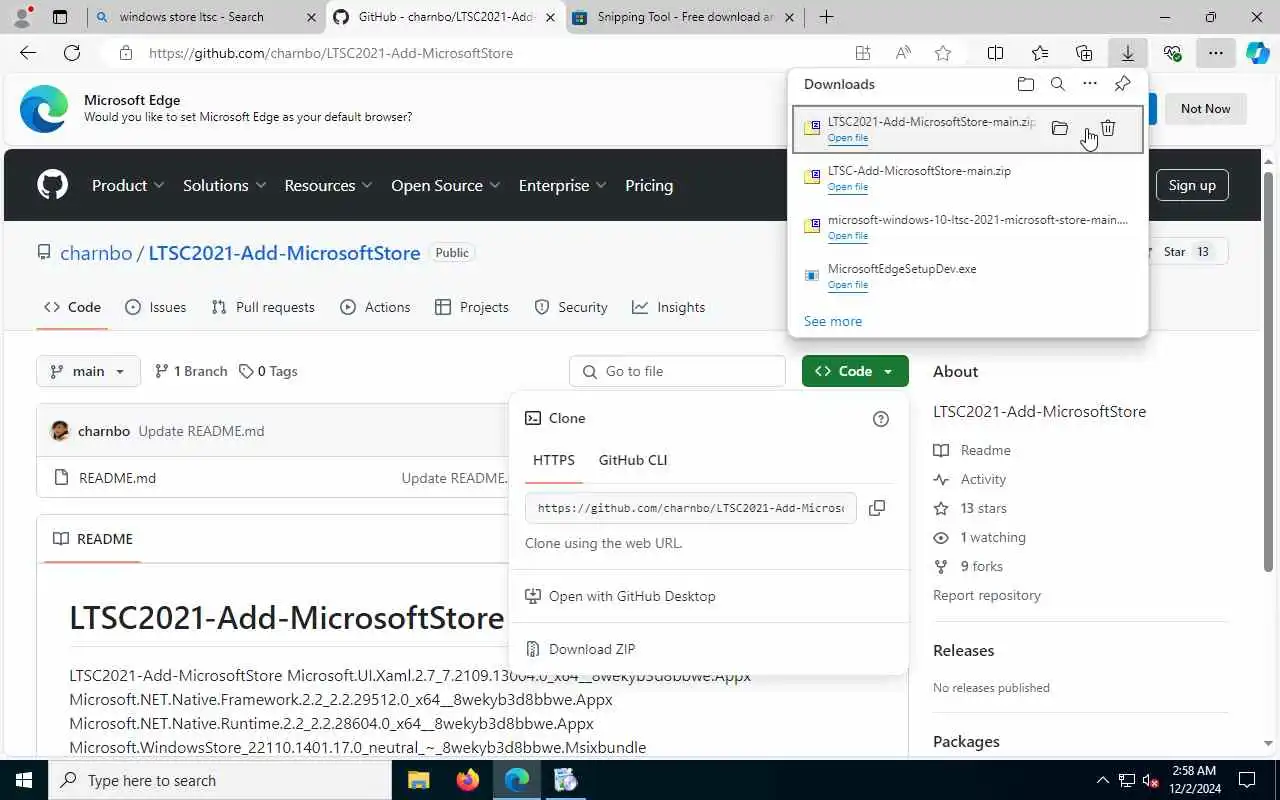Open the Projects tab
The image size is (1280, 800).
click(x=472, y=307)
